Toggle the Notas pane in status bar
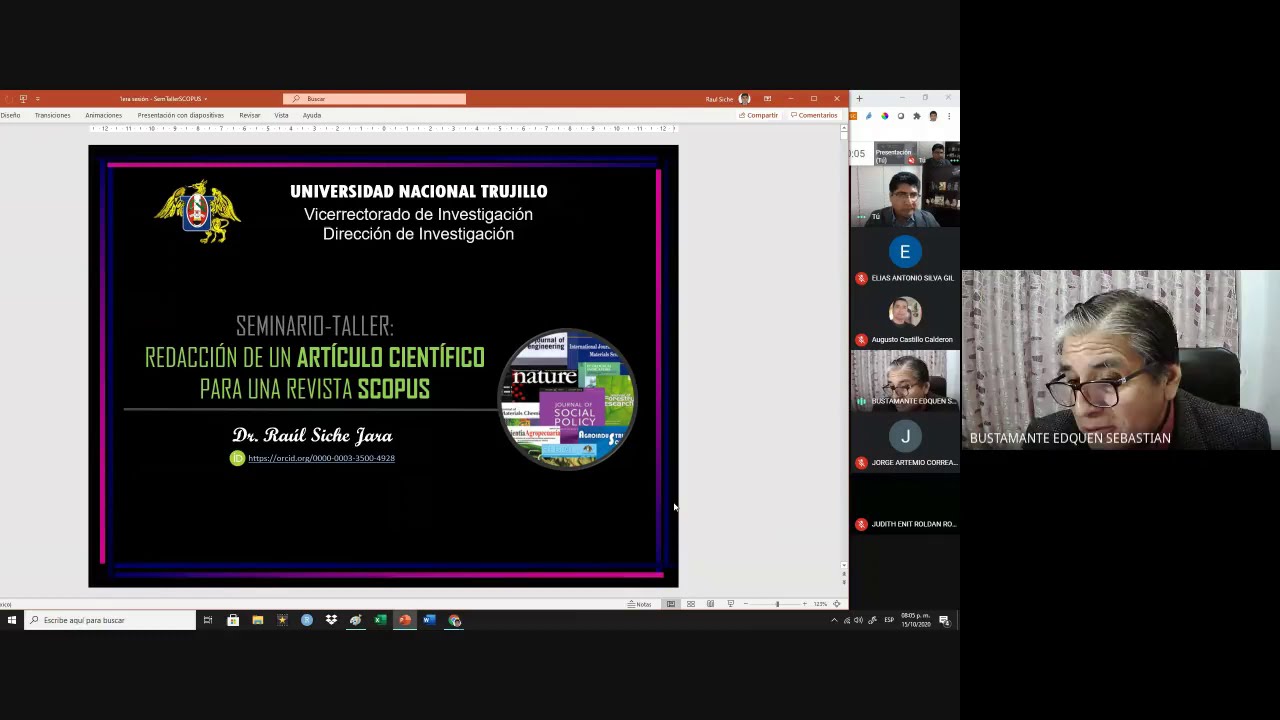Viewport: 1280px width, 720px height. click(x=640, y=604)
